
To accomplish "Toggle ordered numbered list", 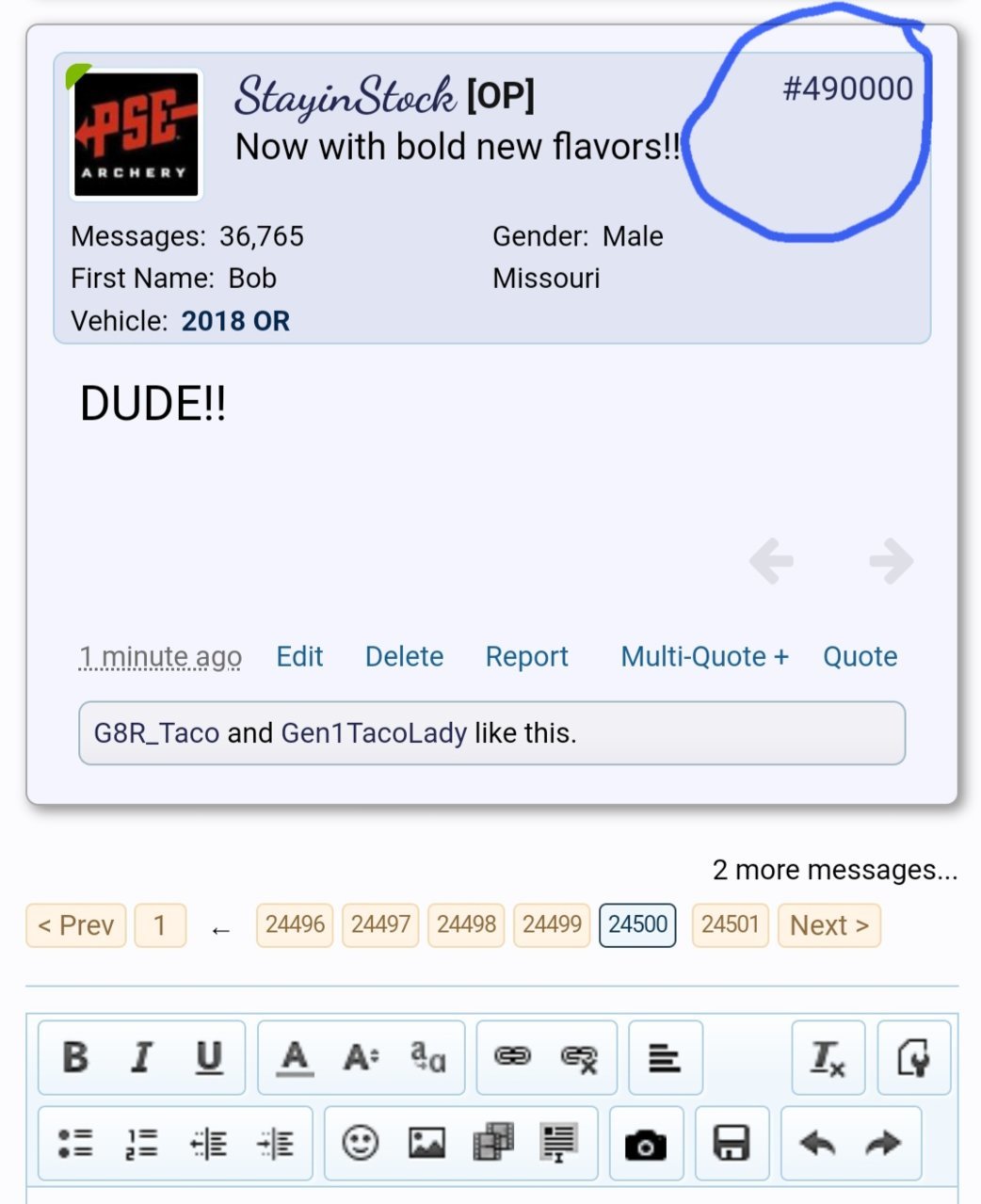I will [x=141, y=1143].
